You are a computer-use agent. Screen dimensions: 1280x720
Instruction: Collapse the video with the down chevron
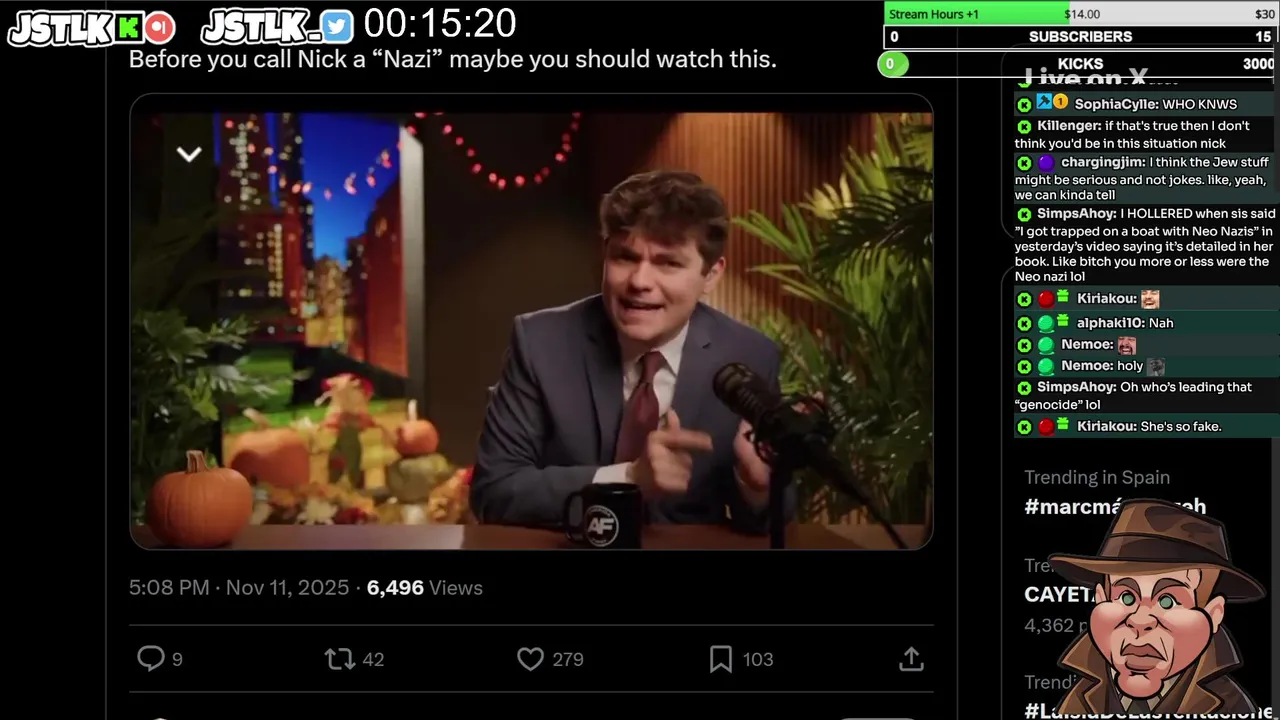(x=189, y=154)
